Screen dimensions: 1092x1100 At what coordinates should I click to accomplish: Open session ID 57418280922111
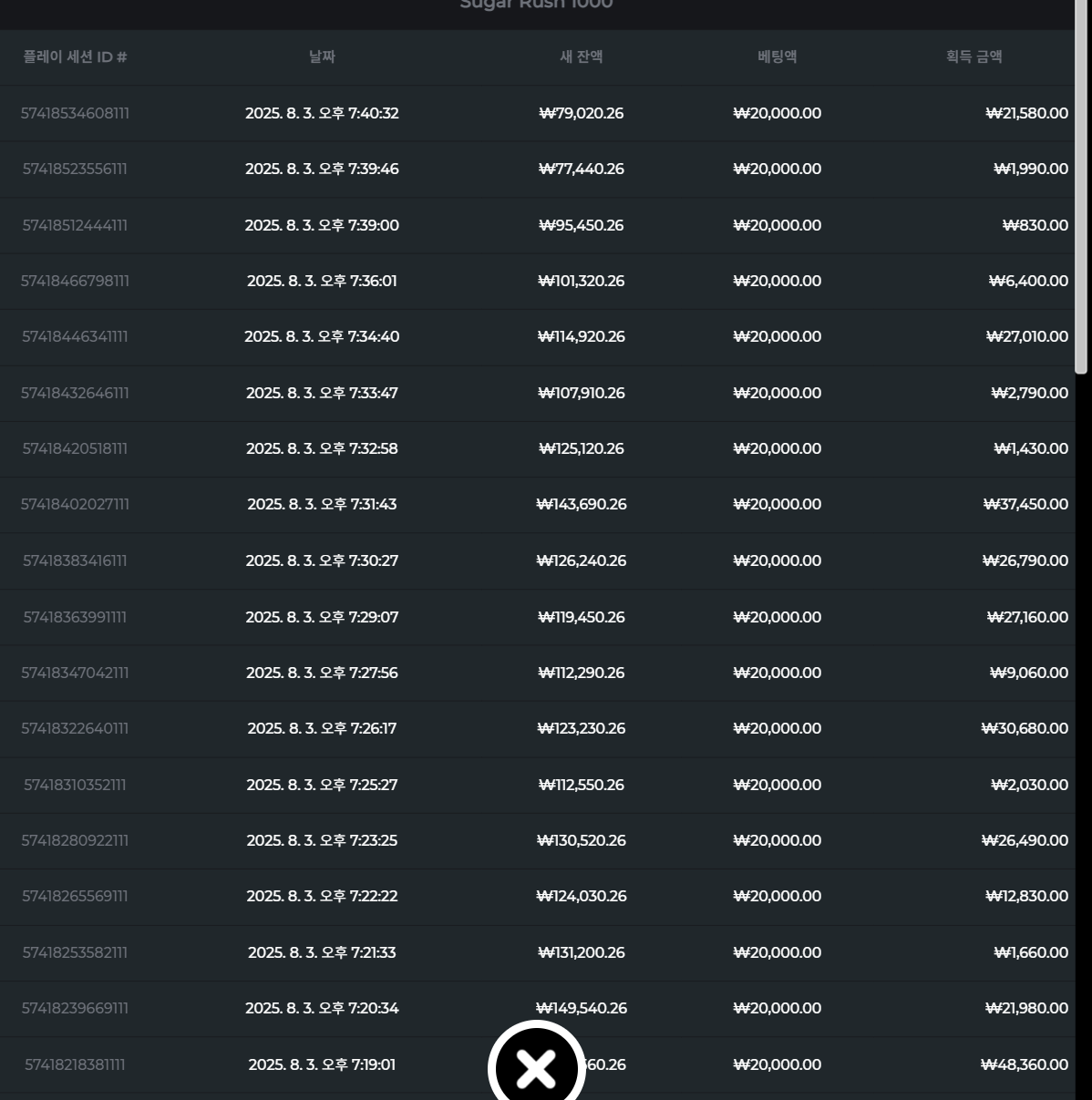tap(75, 840)
